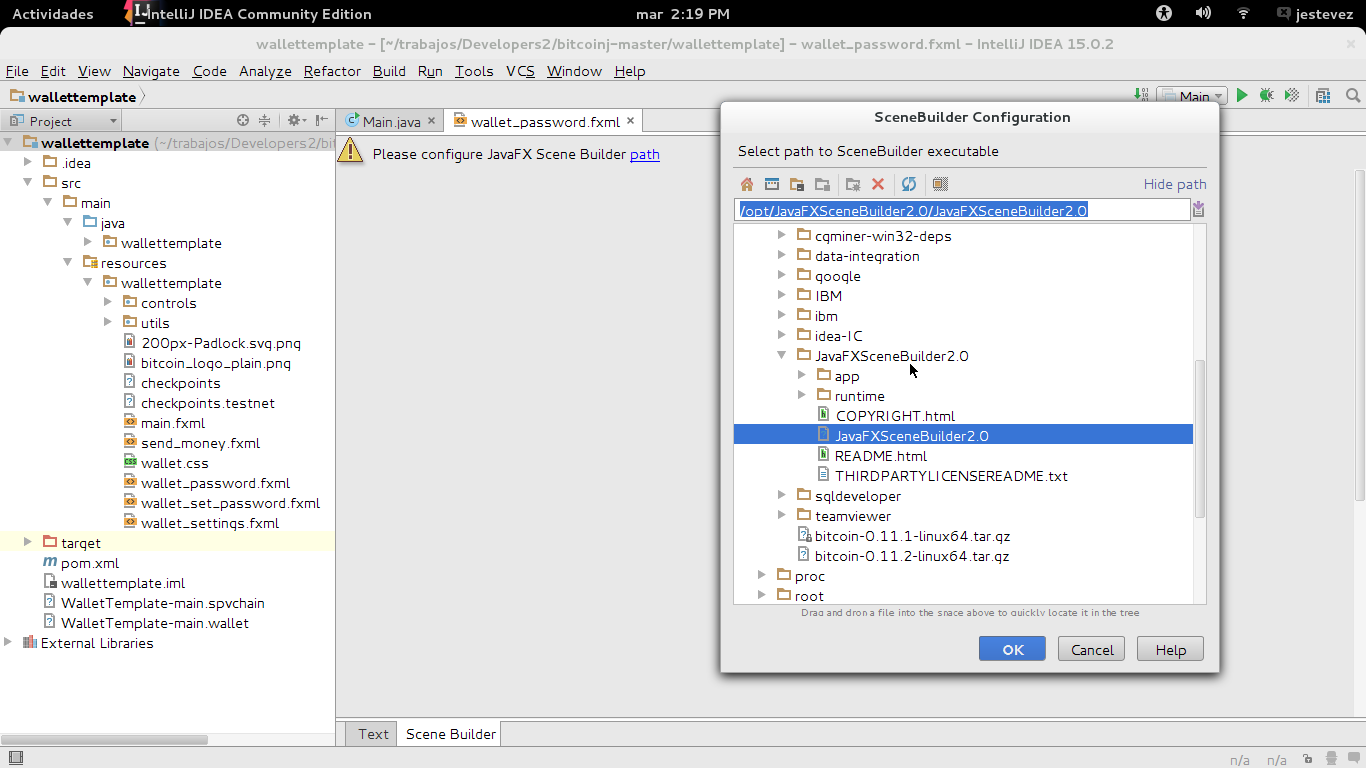Open Actividades overview in top panel
The width and height of the screenshot is (1366, 768).
(53, 14)
